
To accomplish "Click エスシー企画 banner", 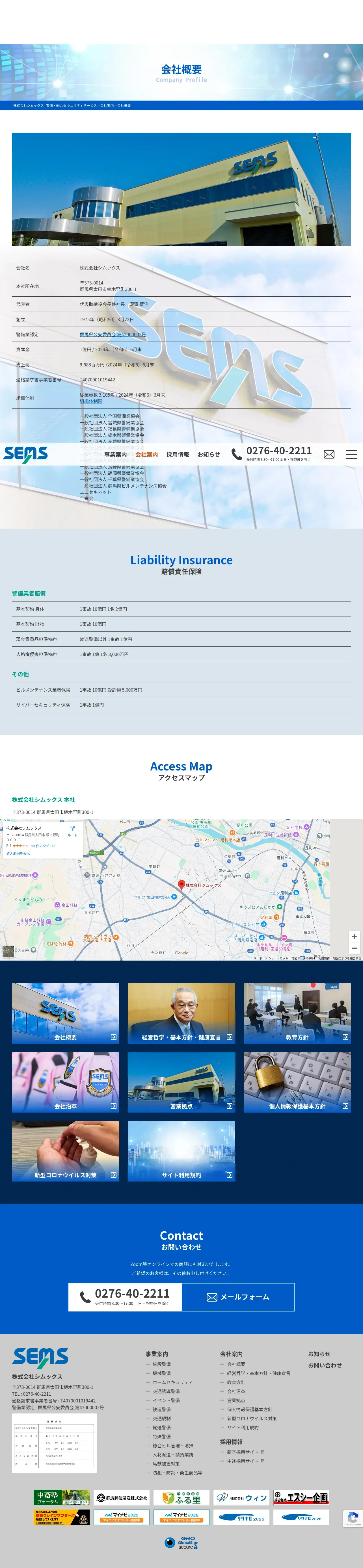I will tap(301, 1497).
